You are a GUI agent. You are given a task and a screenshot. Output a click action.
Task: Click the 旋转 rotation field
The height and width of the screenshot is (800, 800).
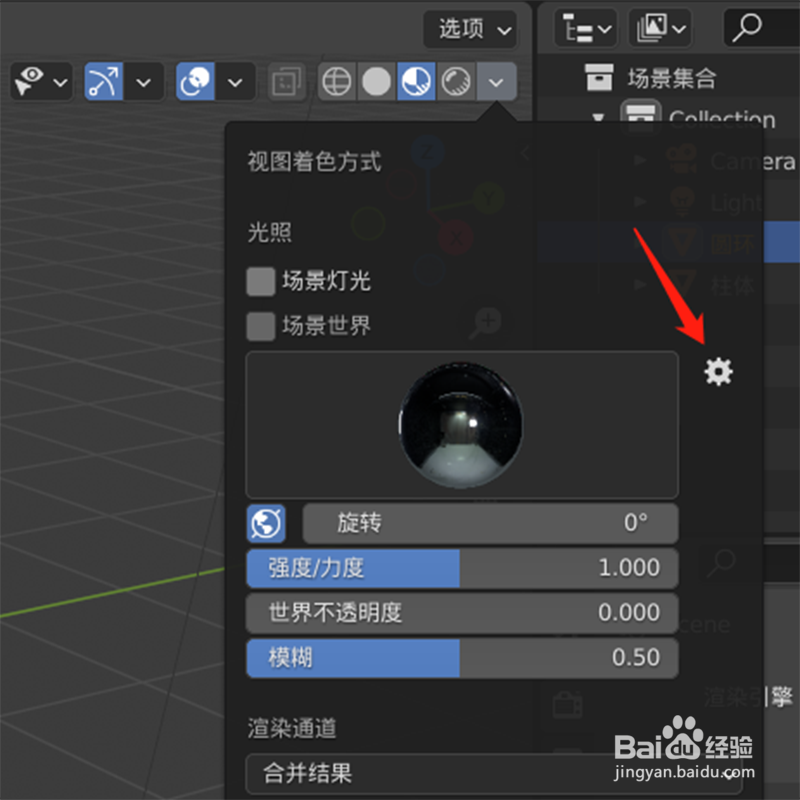(490, 523)
